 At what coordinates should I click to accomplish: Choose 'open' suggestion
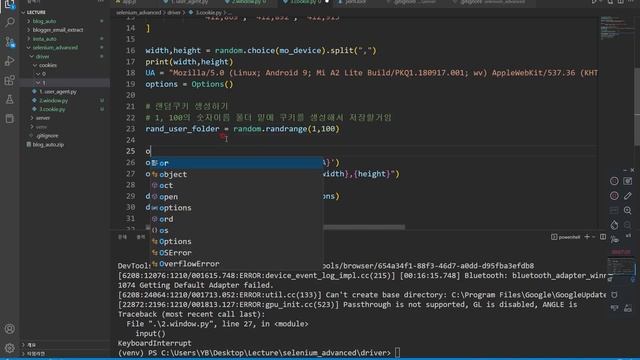click(237, 197)
